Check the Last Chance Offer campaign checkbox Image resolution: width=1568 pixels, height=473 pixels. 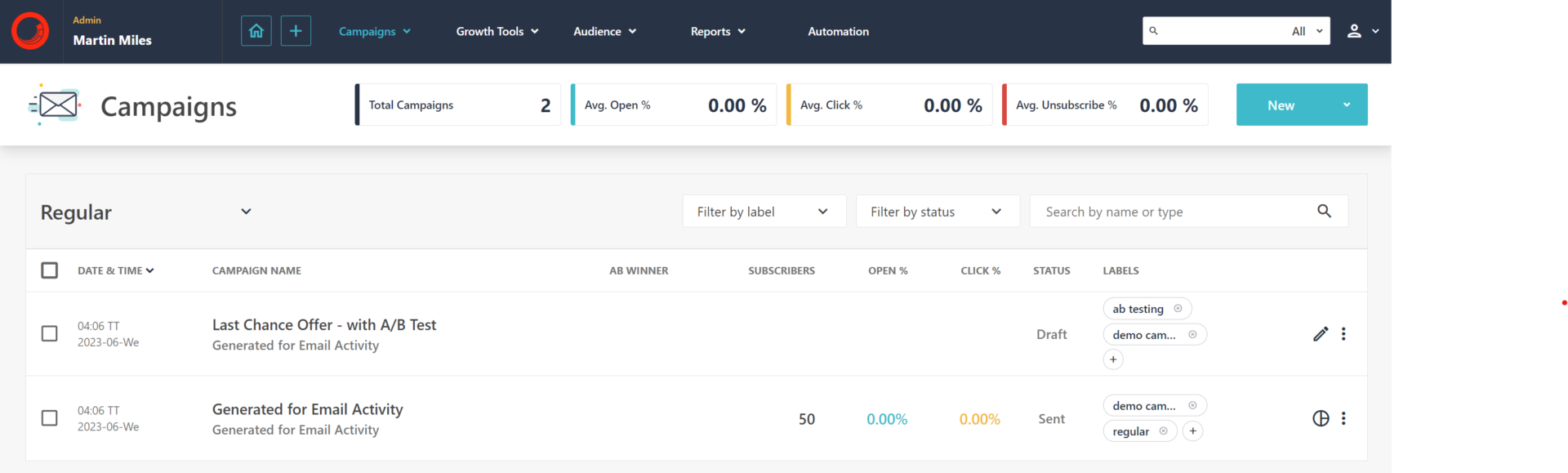tap(50, 334)
